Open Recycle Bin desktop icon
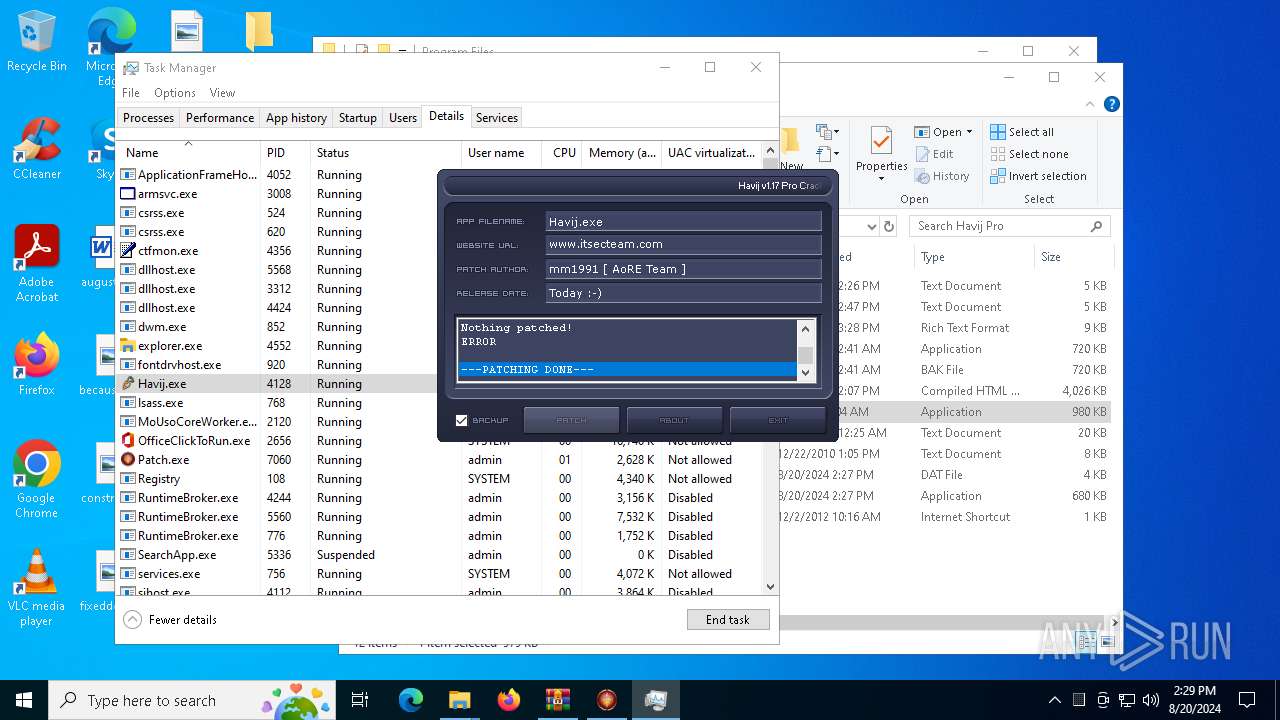The height and width of the screenshot is (720, 1280). [37, 40]
